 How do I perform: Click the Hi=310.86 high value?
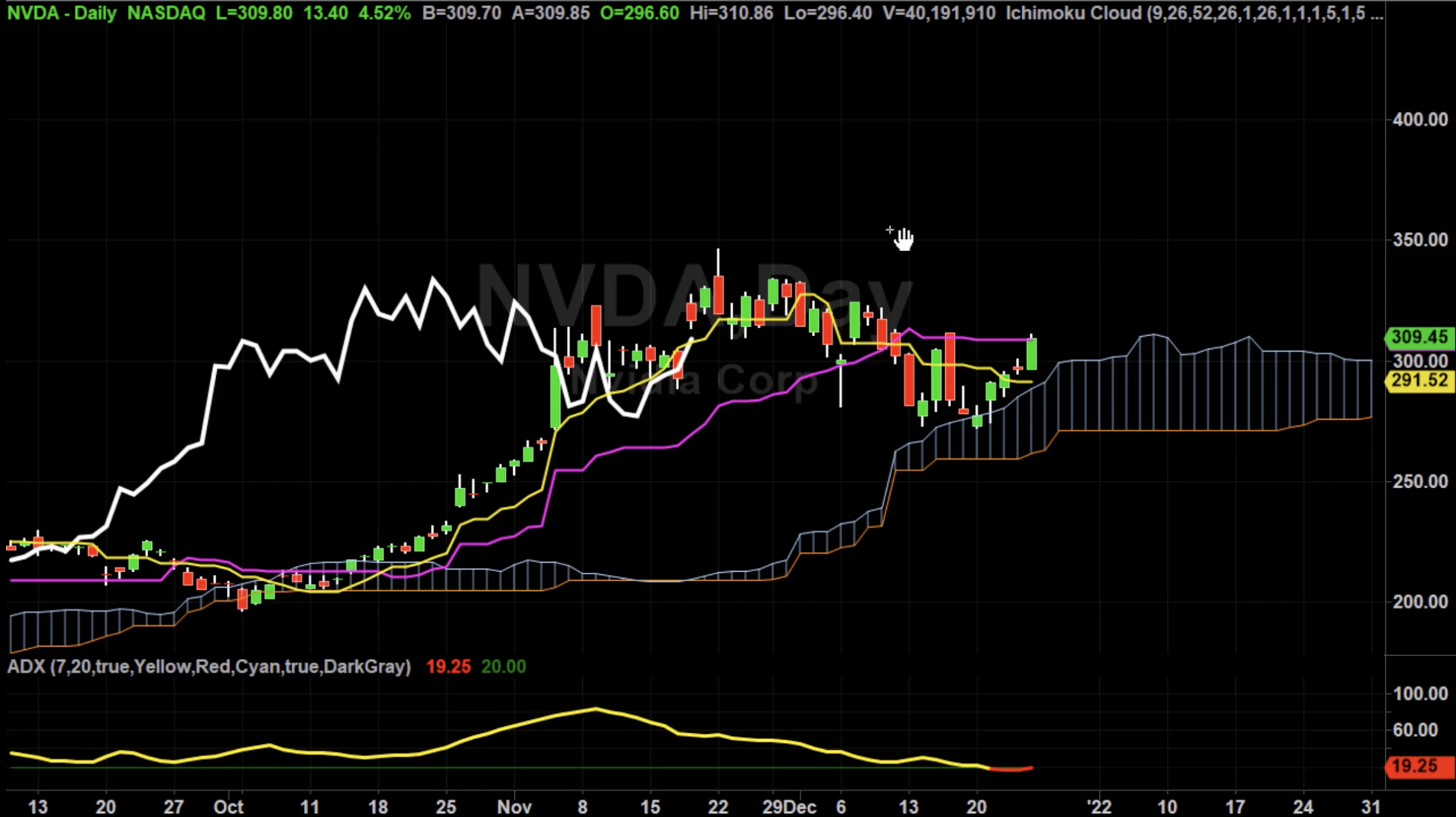tap(731, 13)
